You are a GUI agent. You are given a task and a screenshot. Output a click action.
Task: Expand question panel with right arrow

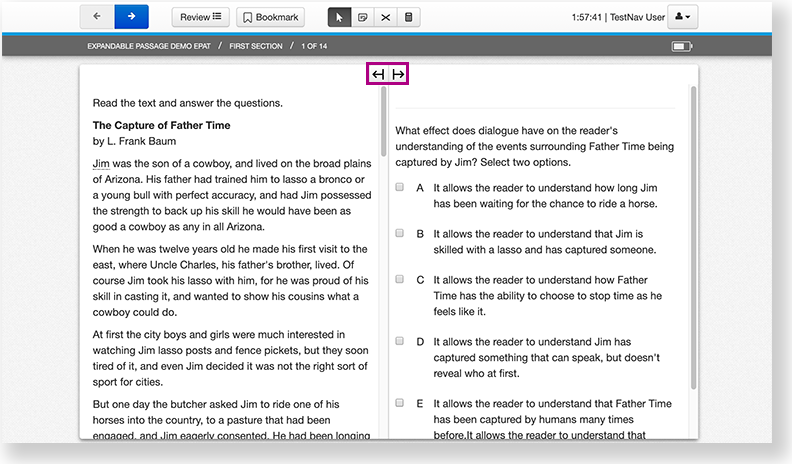pyautogui.click(x=398, y=75)
